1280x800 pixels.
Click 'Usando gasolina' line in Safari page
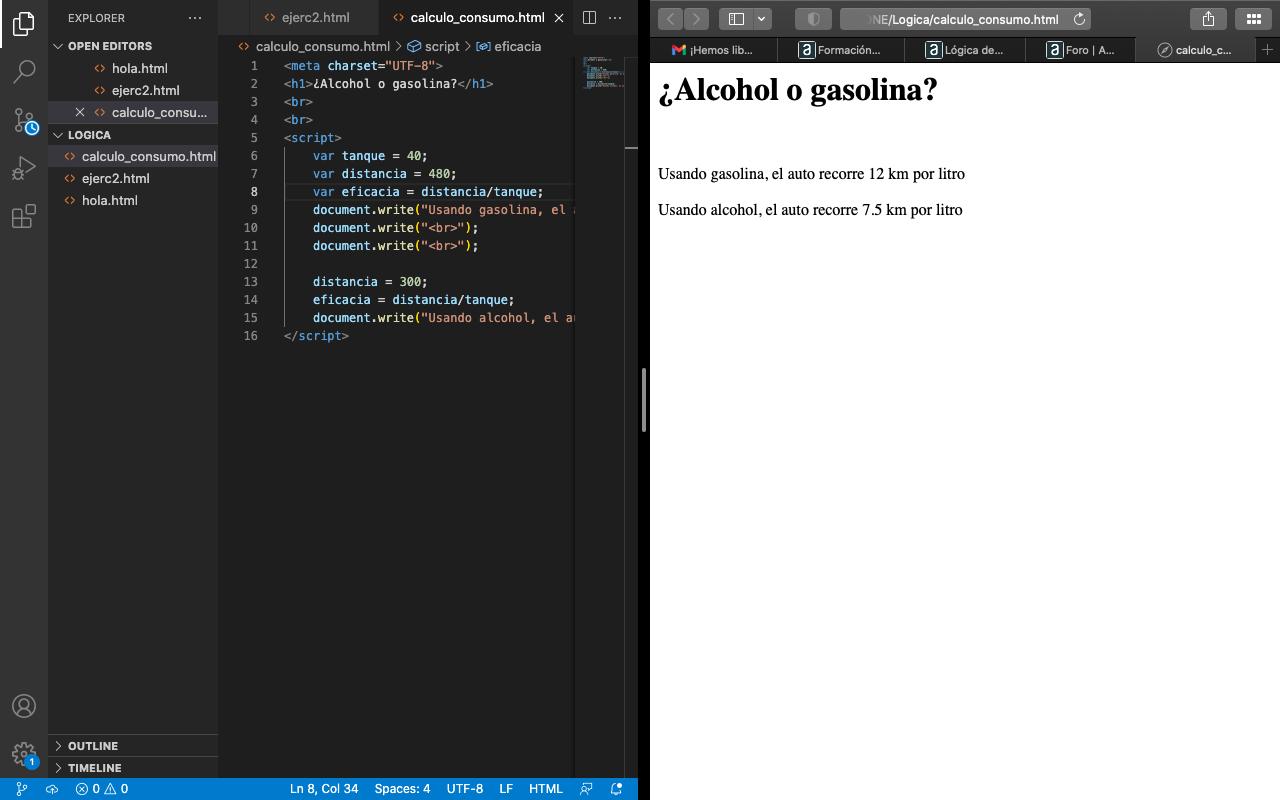coord(811,174)
